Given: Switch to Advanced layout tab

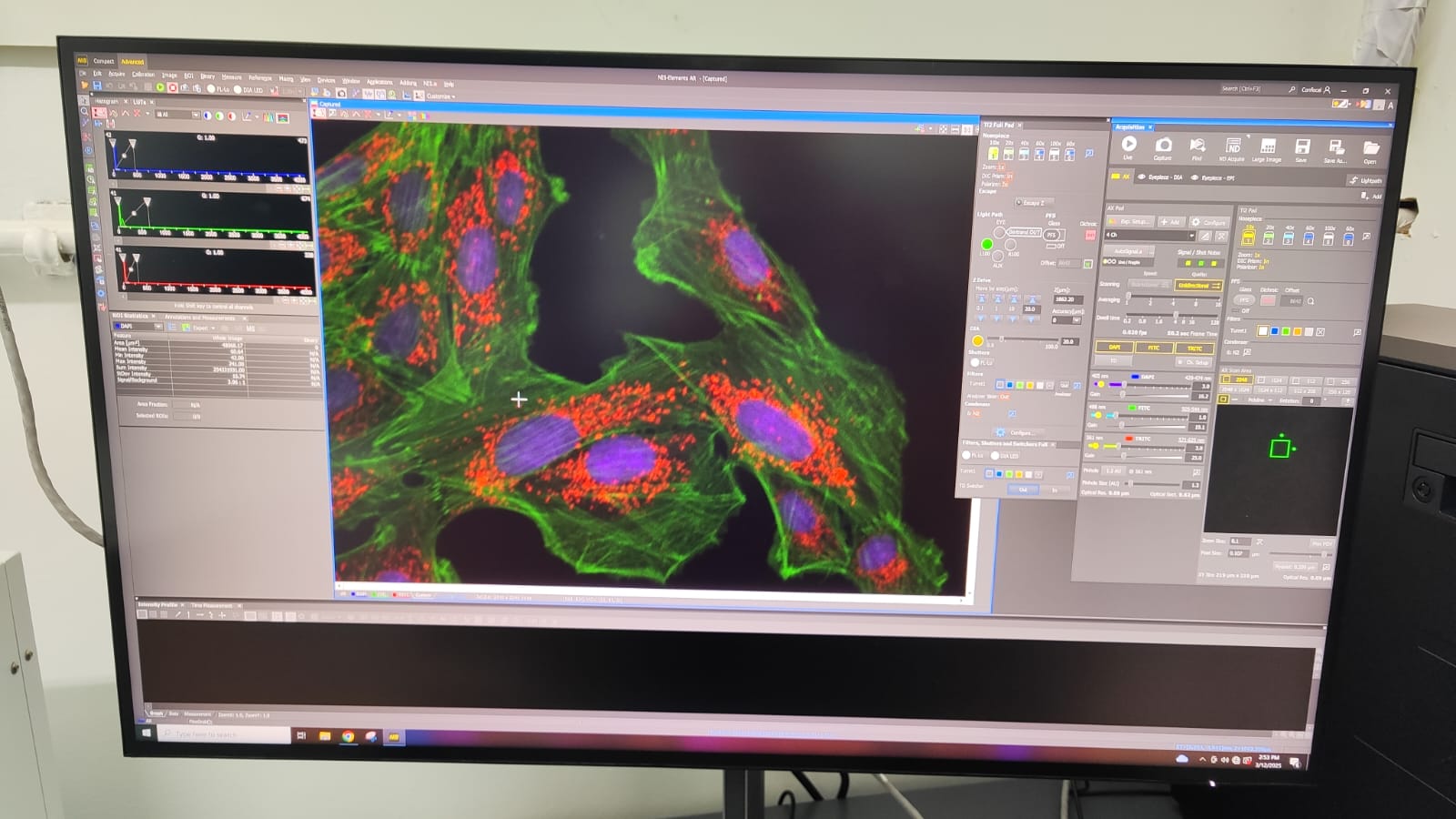Looking at the screenshot, I should tap(132, 62).
